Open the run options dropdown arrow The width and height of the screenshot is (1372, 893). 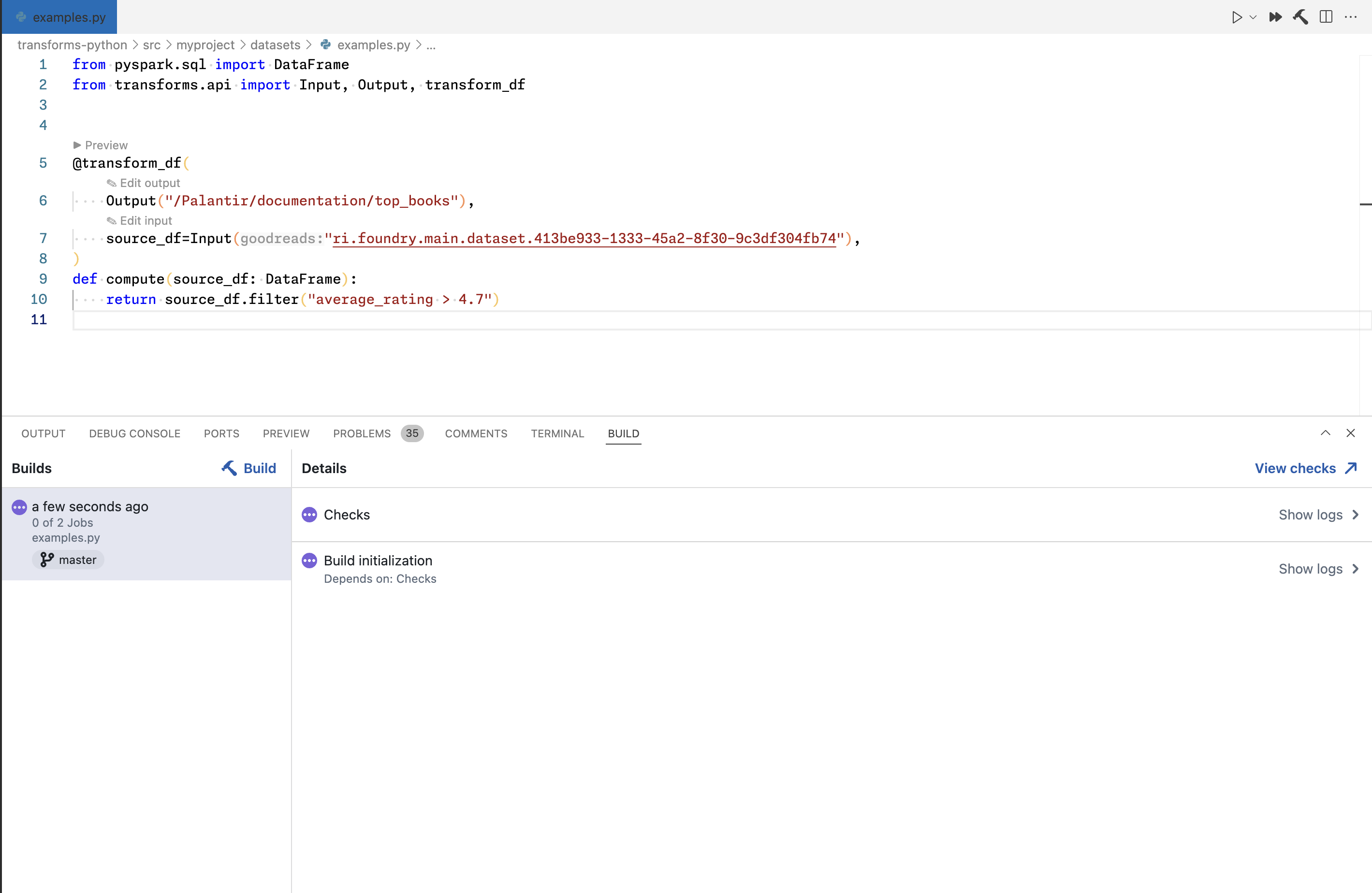1253,17
